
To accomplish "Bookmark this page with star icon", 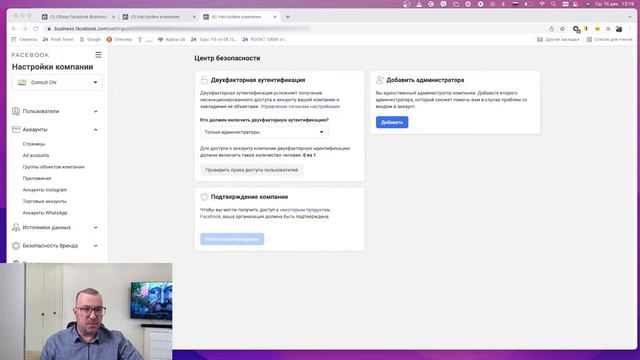I will pyautogui.click(x=562, y=29).
